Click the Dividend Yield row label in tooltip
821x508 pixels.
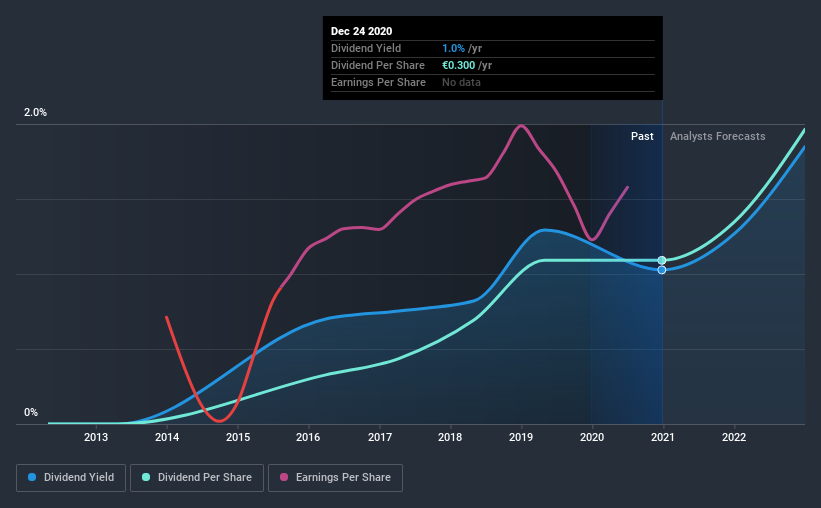tap(366, 48)
